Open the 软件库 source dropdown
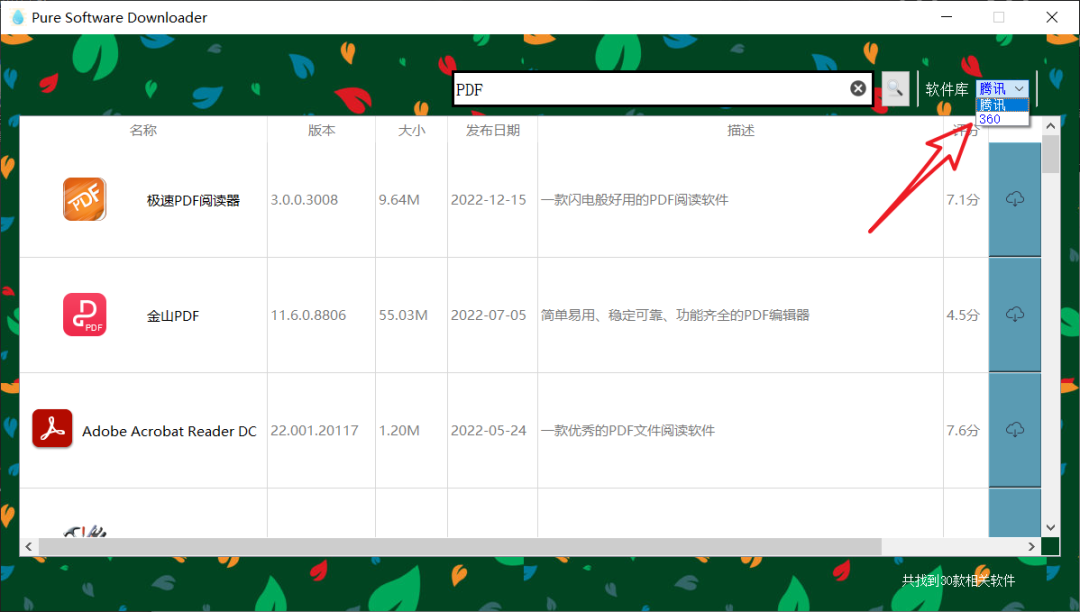 click(x=1003, y=89)
